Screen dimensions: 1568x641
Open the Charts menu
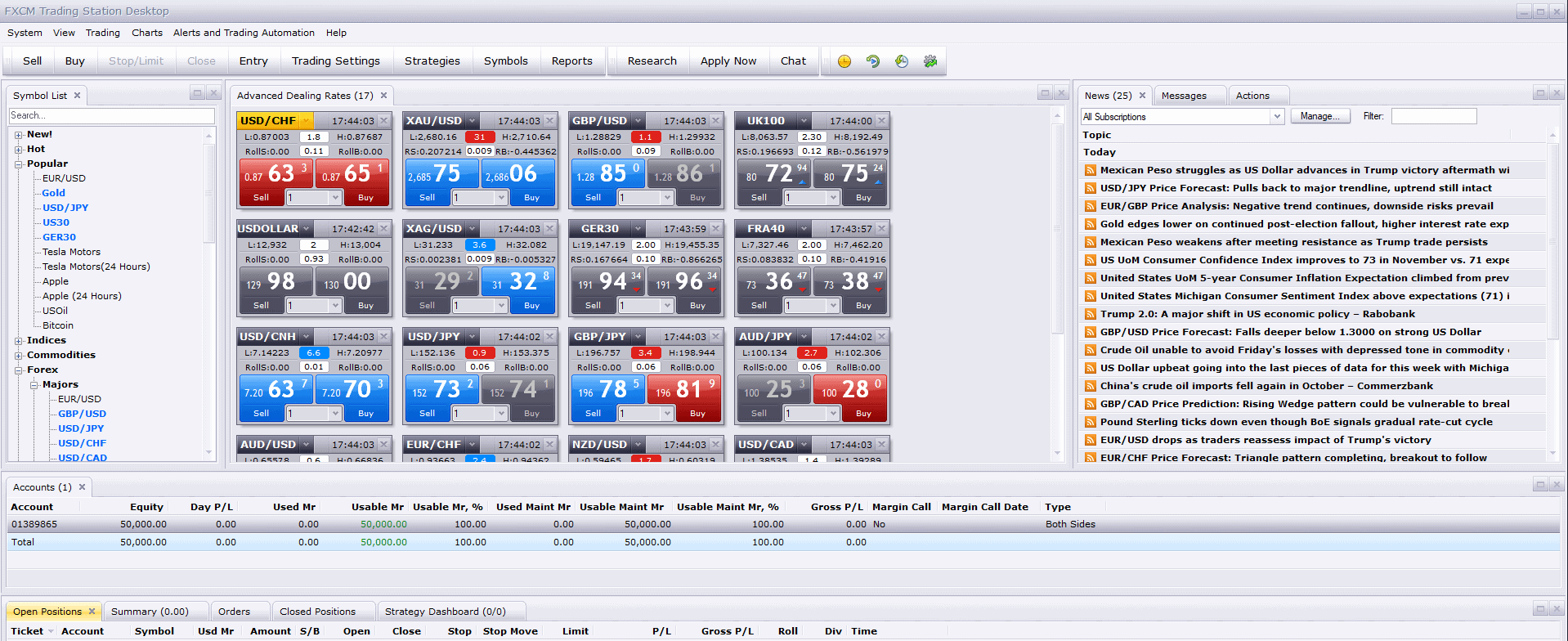pyautogui.click(x=147, y=33)
